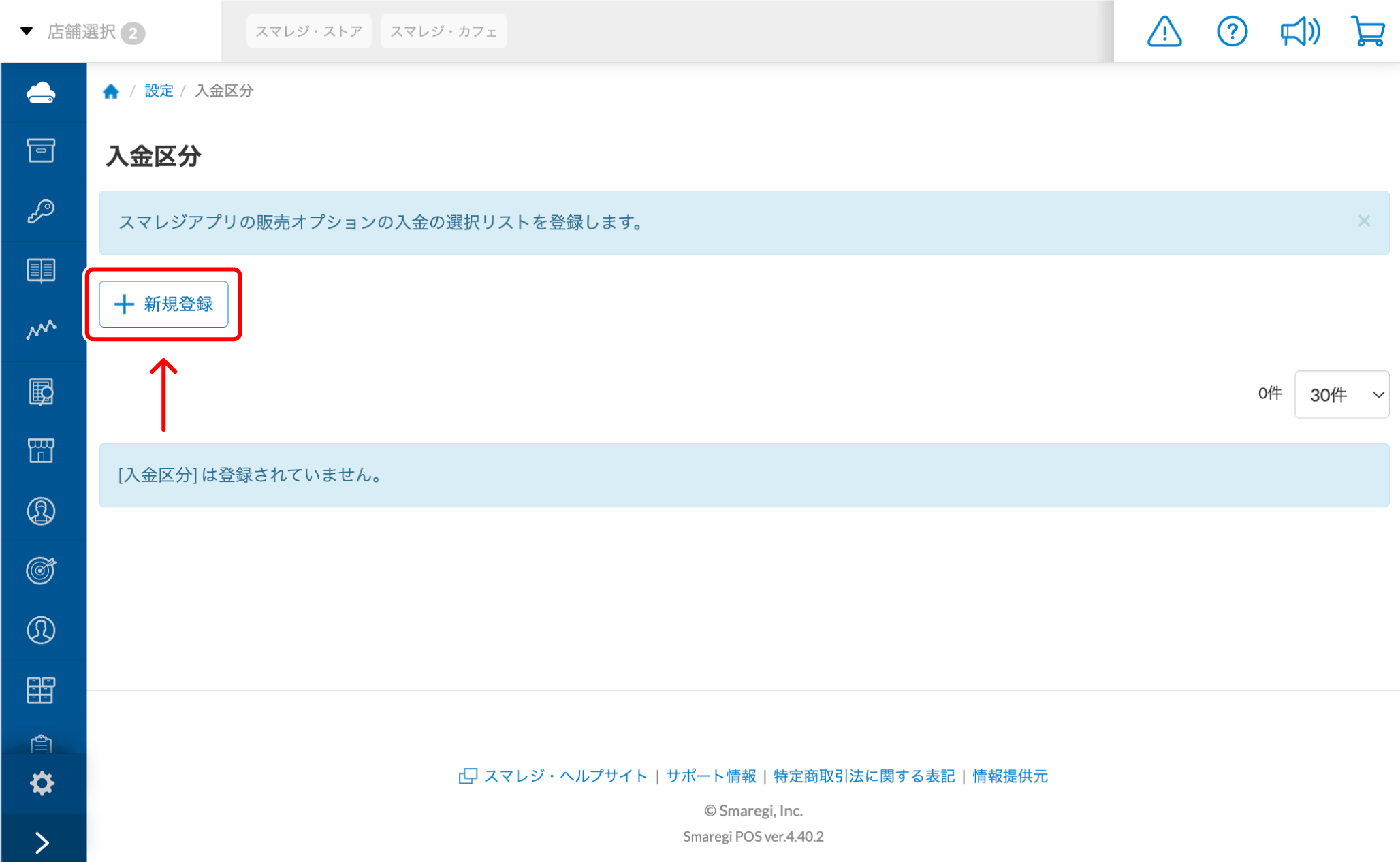This screenshot has width=1400, height=862.
Task: Click the key icon in sidebar
Action: (x=42, y=211)
